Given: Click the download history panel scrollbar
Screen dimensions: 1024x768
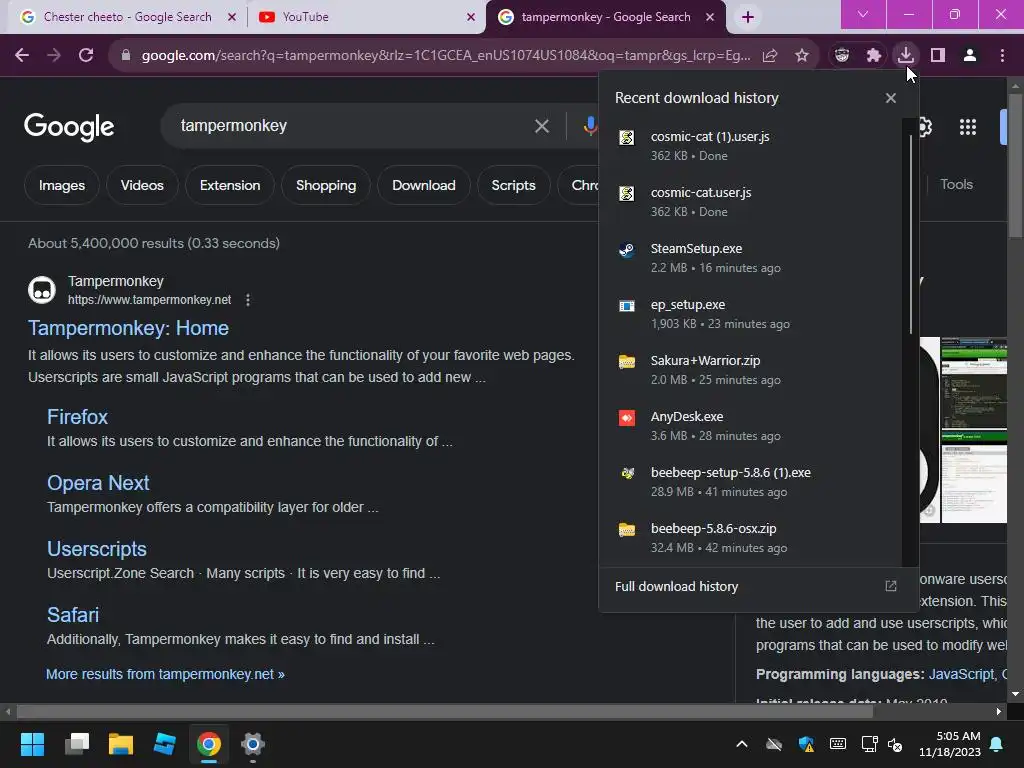Looking at the screenshot, I should [x=910, y=235].
